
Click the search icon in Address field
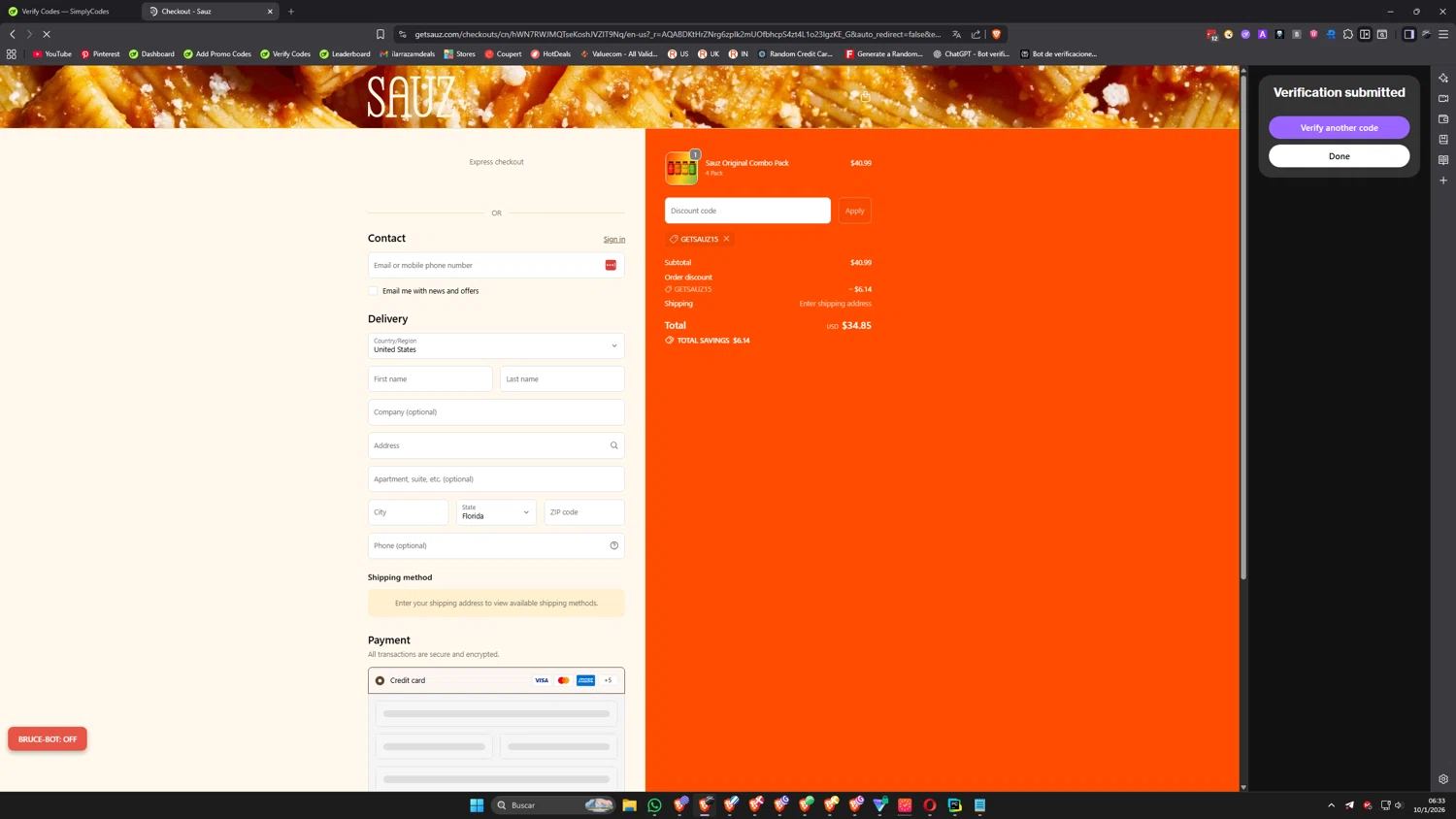[613, 445]
